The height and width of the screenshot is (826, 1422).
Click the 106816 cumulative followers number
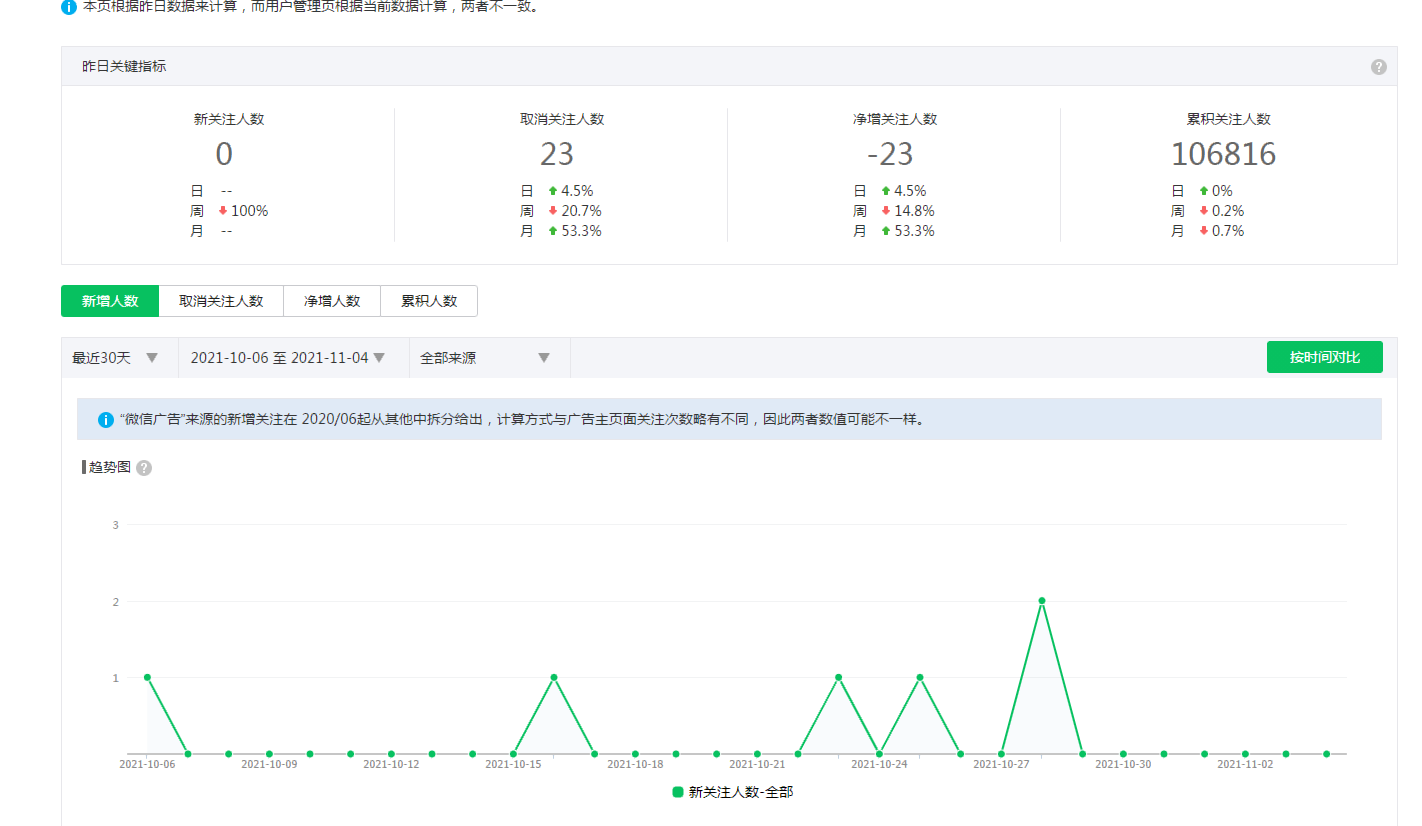pyautogui.click(x=1223, y=154)
